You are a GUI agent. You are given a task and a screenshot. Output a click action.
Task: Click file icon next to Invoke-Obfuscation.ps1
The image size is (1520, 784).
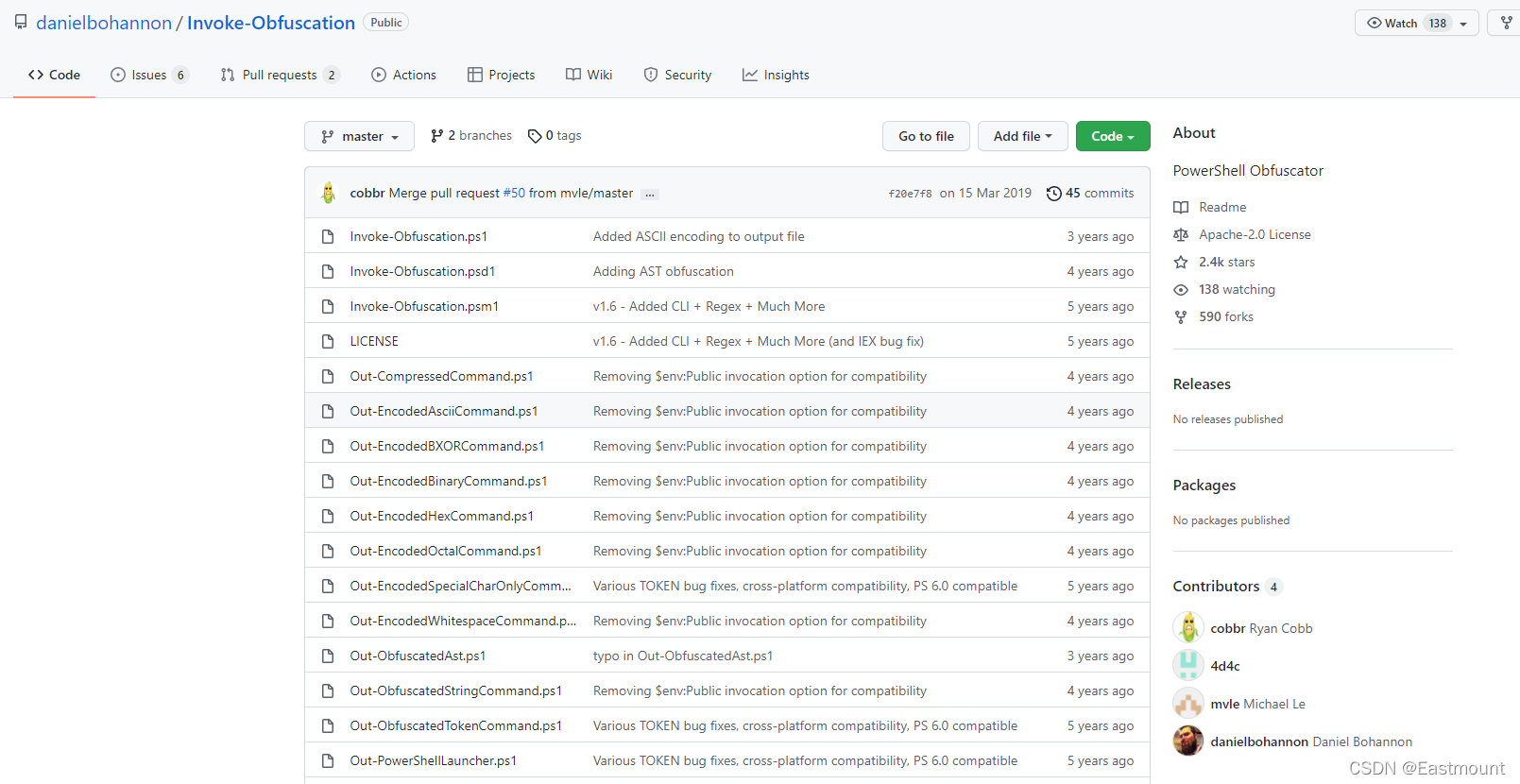coord(328,236)
